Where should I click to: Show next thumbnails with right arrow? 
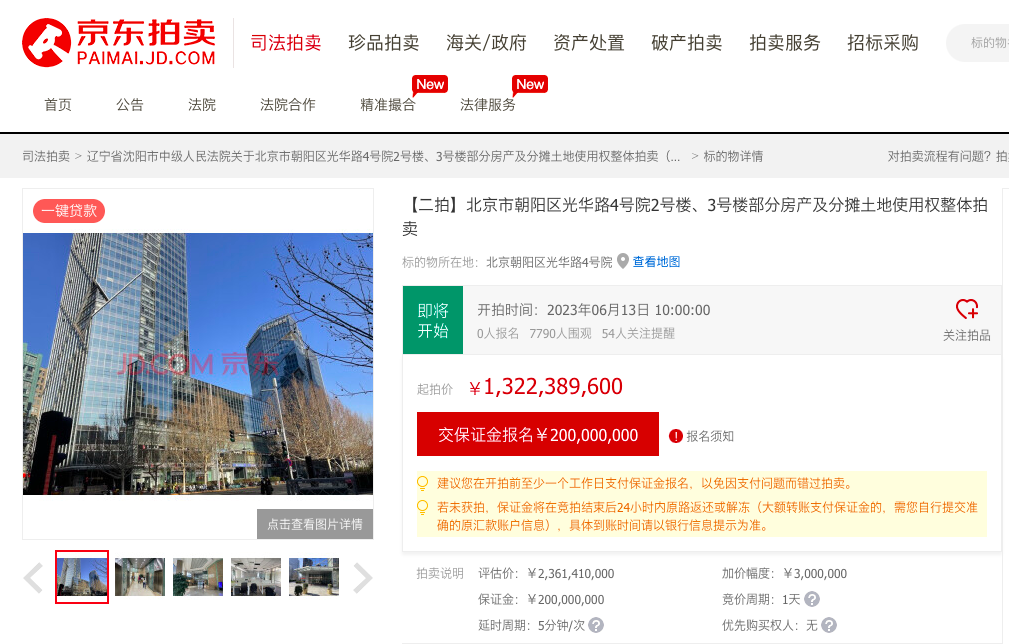tap(362, 578)
